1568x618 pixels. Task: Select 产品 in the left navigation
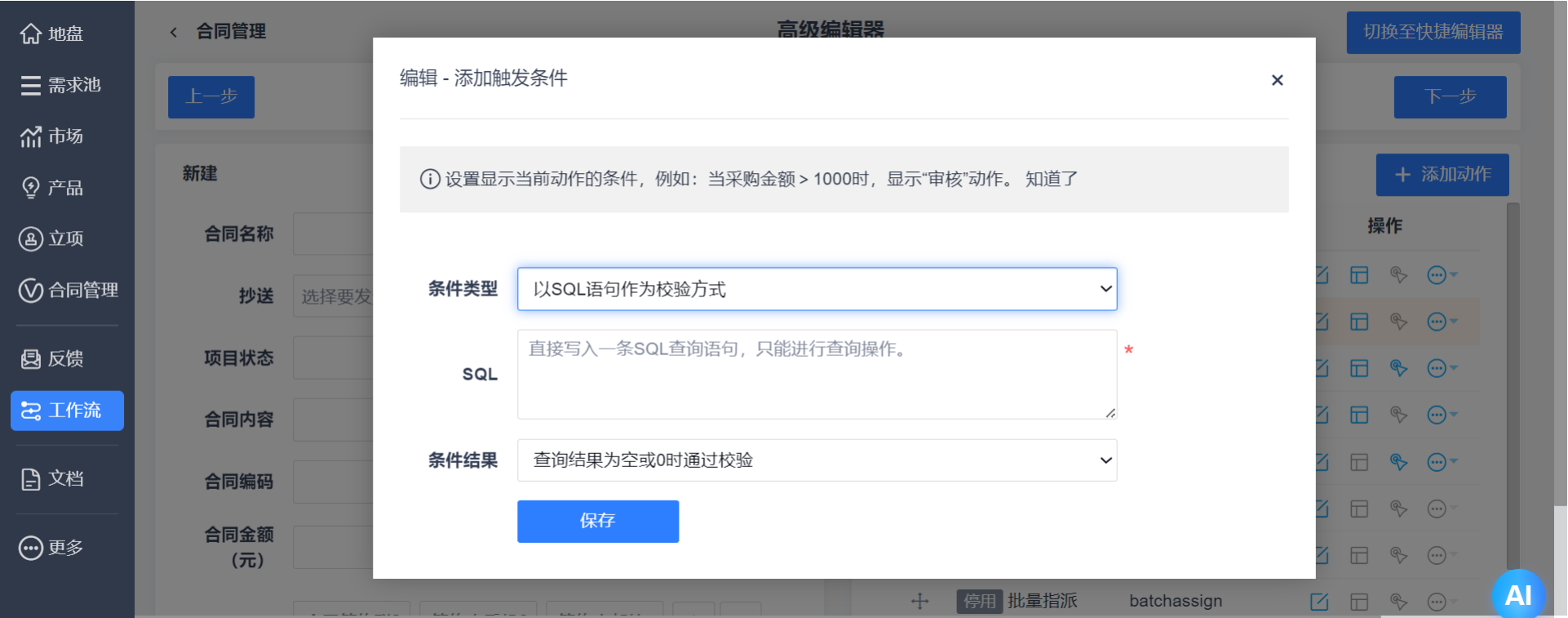point(52,188)
